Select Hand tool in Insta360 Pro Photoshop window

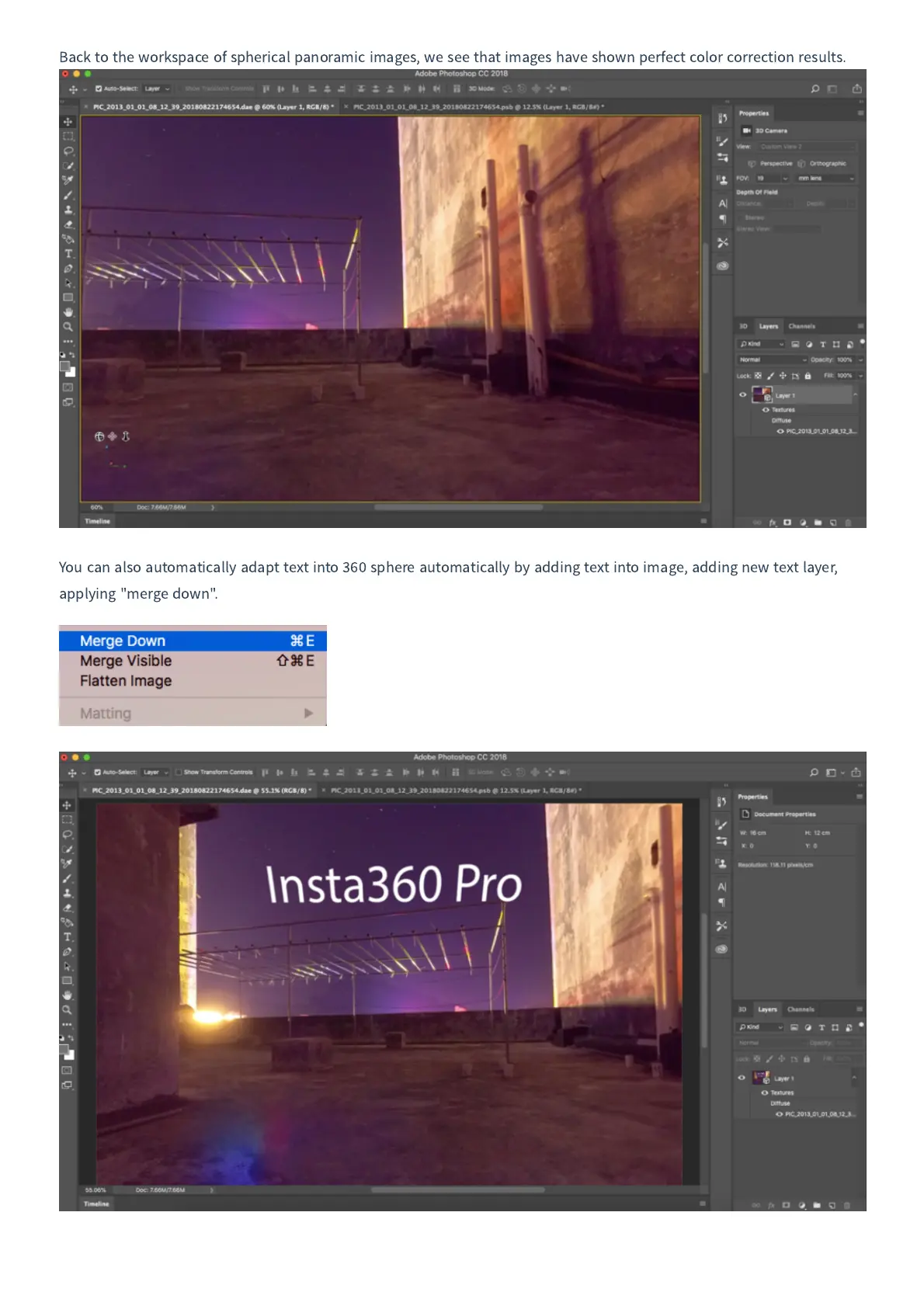[x=68, y=995]
